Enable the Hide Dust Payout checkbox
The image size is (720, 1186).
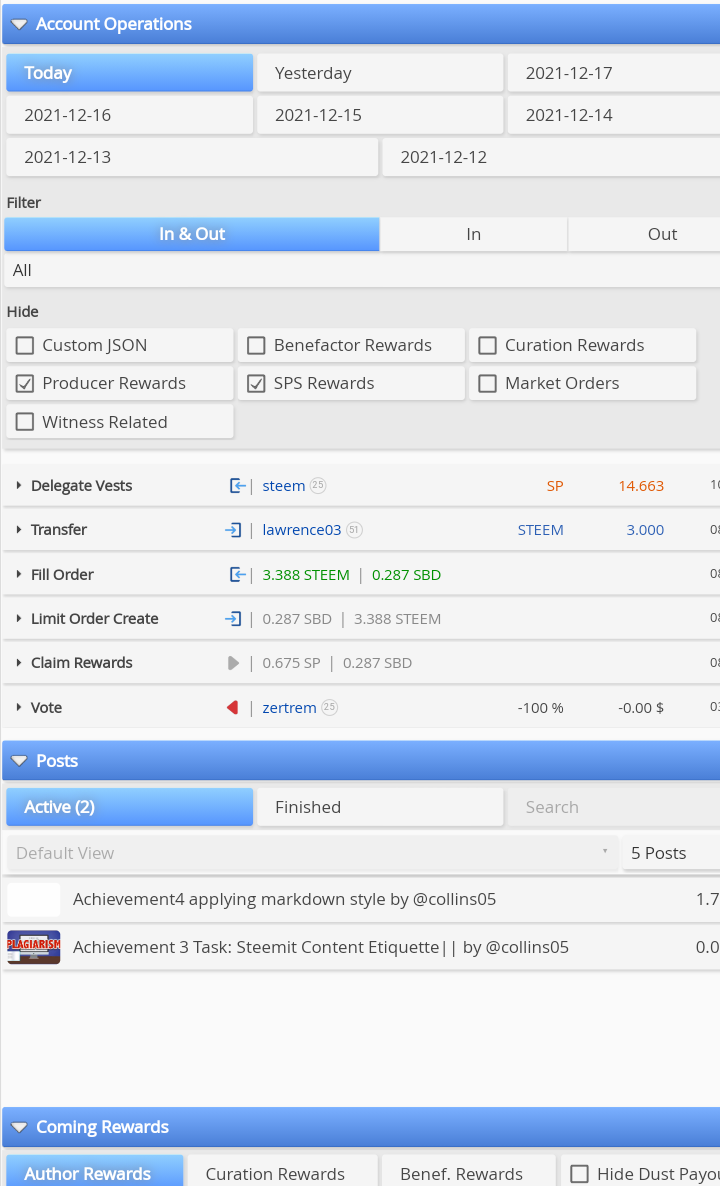tap(579, 1174)
